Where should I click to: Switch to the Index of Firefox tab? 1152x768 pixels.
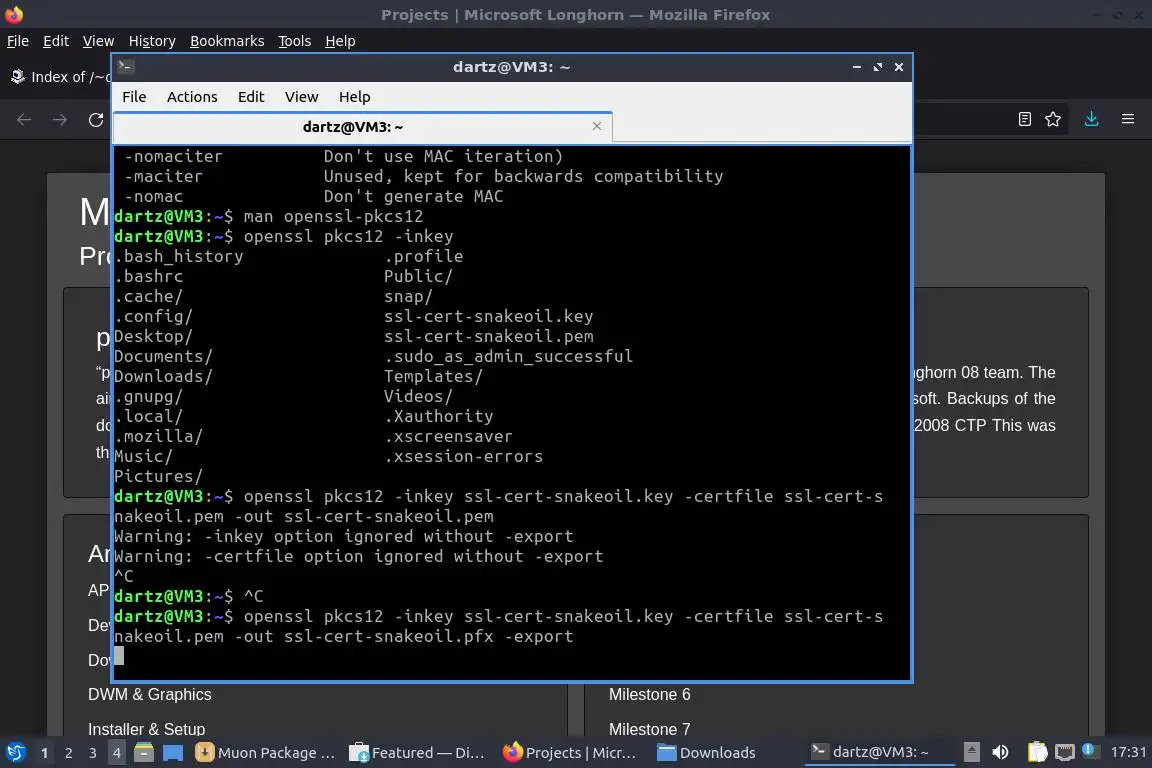click(x=59, y=77)
